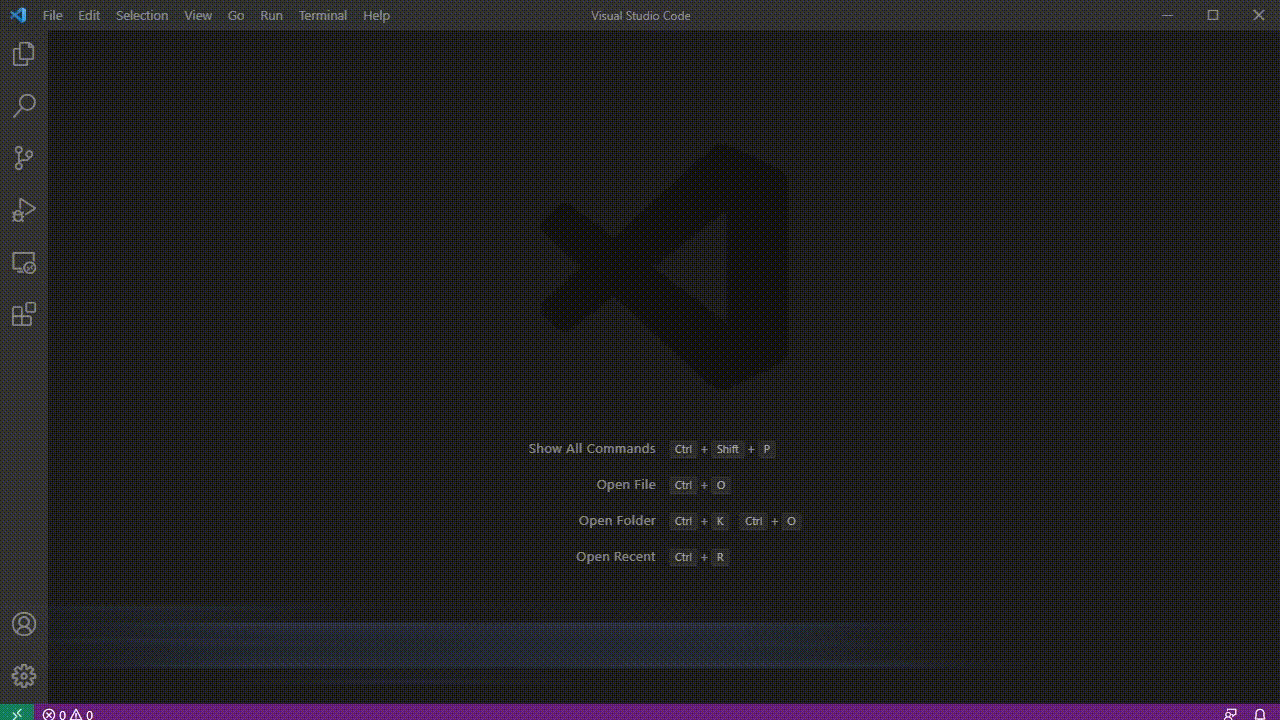Open the File menu
Image resolution: width=1280 pixels, height=720 pixels.
coord(52,15)
